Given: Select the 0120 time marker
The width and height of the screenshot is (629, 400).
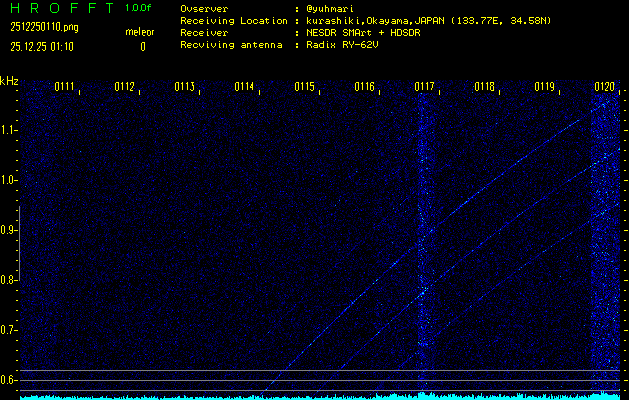Looking at the screenshot, I should click(605, 87).
